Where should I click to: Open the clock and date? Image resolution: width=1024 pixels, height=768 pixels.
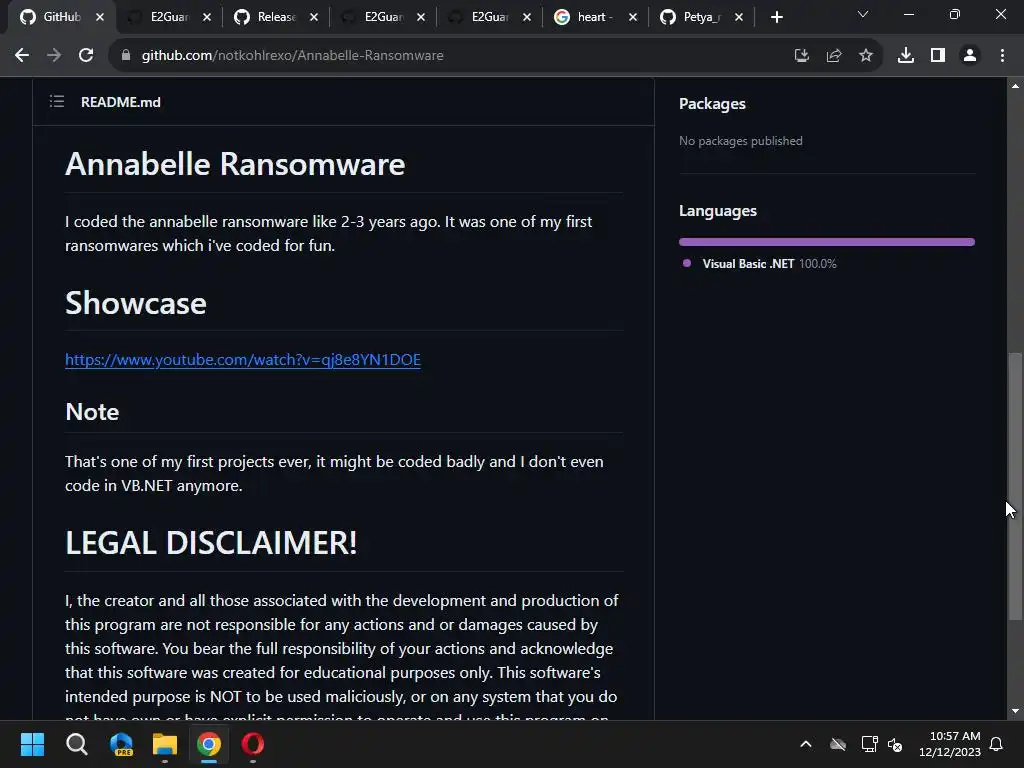(950, 744)
